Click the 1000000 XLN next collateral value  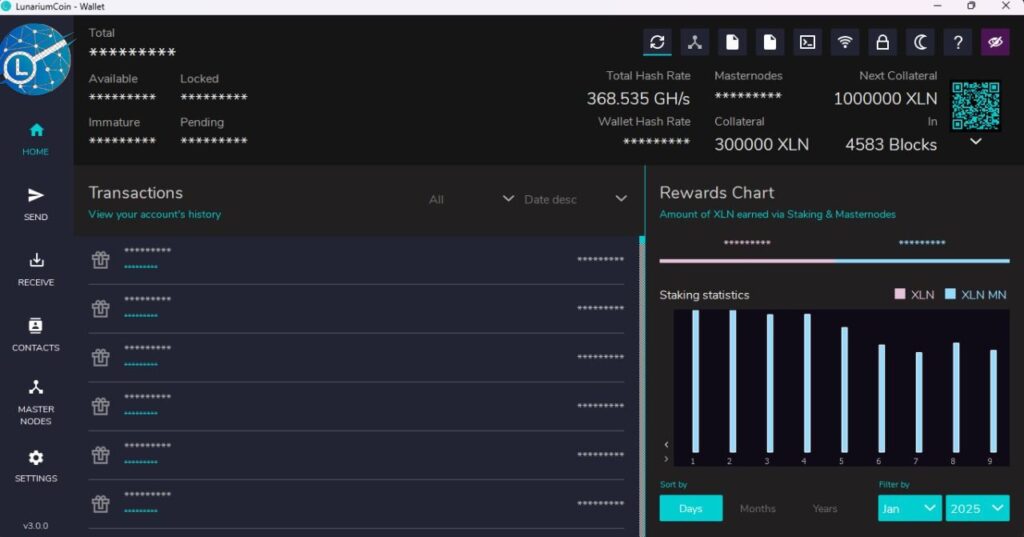point(885,99)
